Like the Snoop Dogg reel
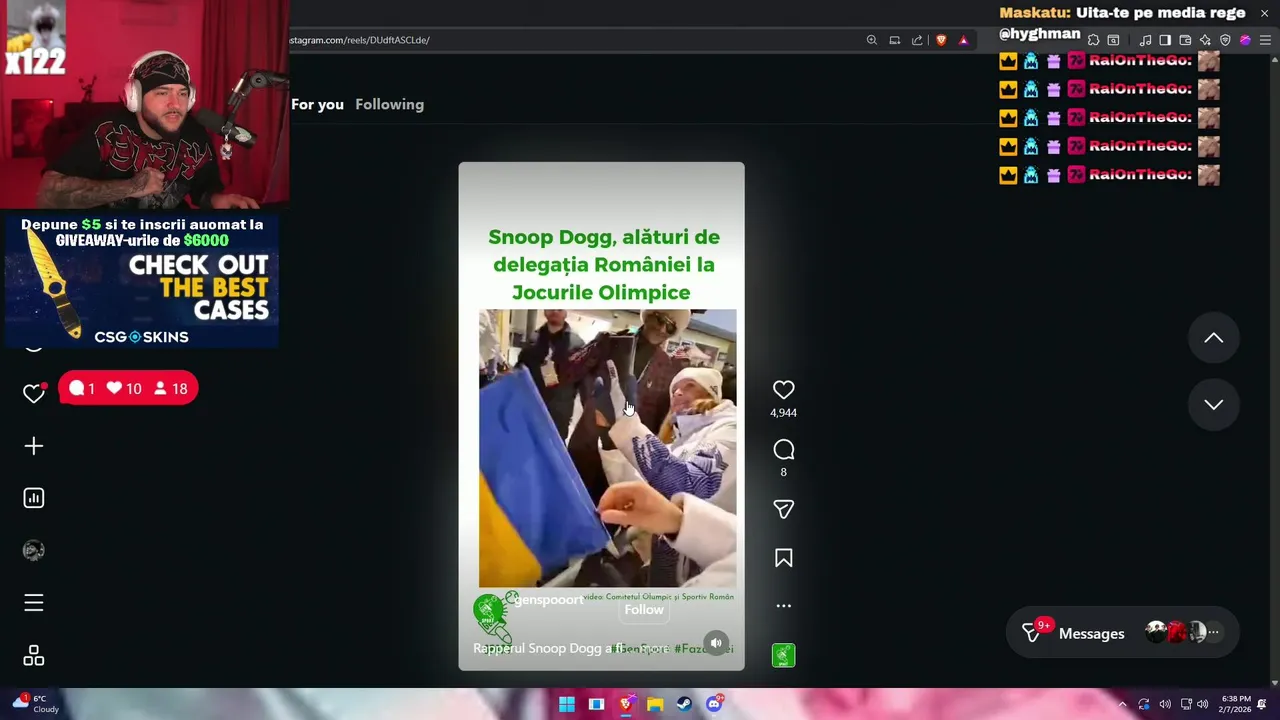The height and width of the screenshot is (720, 1280). (x=783, y=390)
